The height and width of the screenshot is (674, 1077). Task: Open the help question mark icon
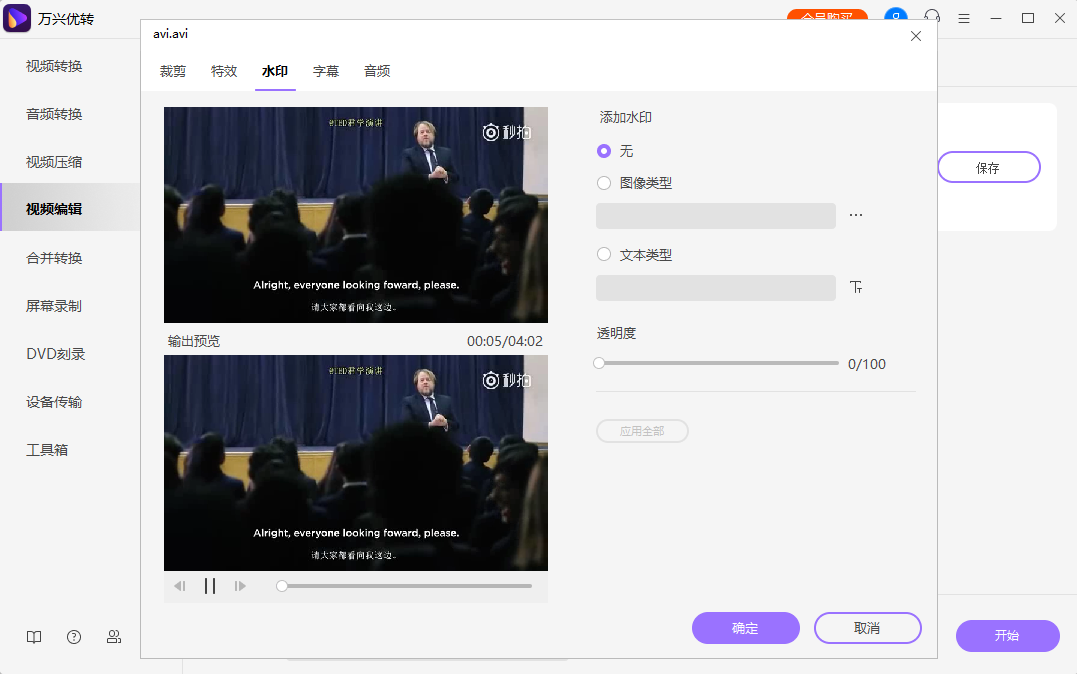[x=74, y=637]
